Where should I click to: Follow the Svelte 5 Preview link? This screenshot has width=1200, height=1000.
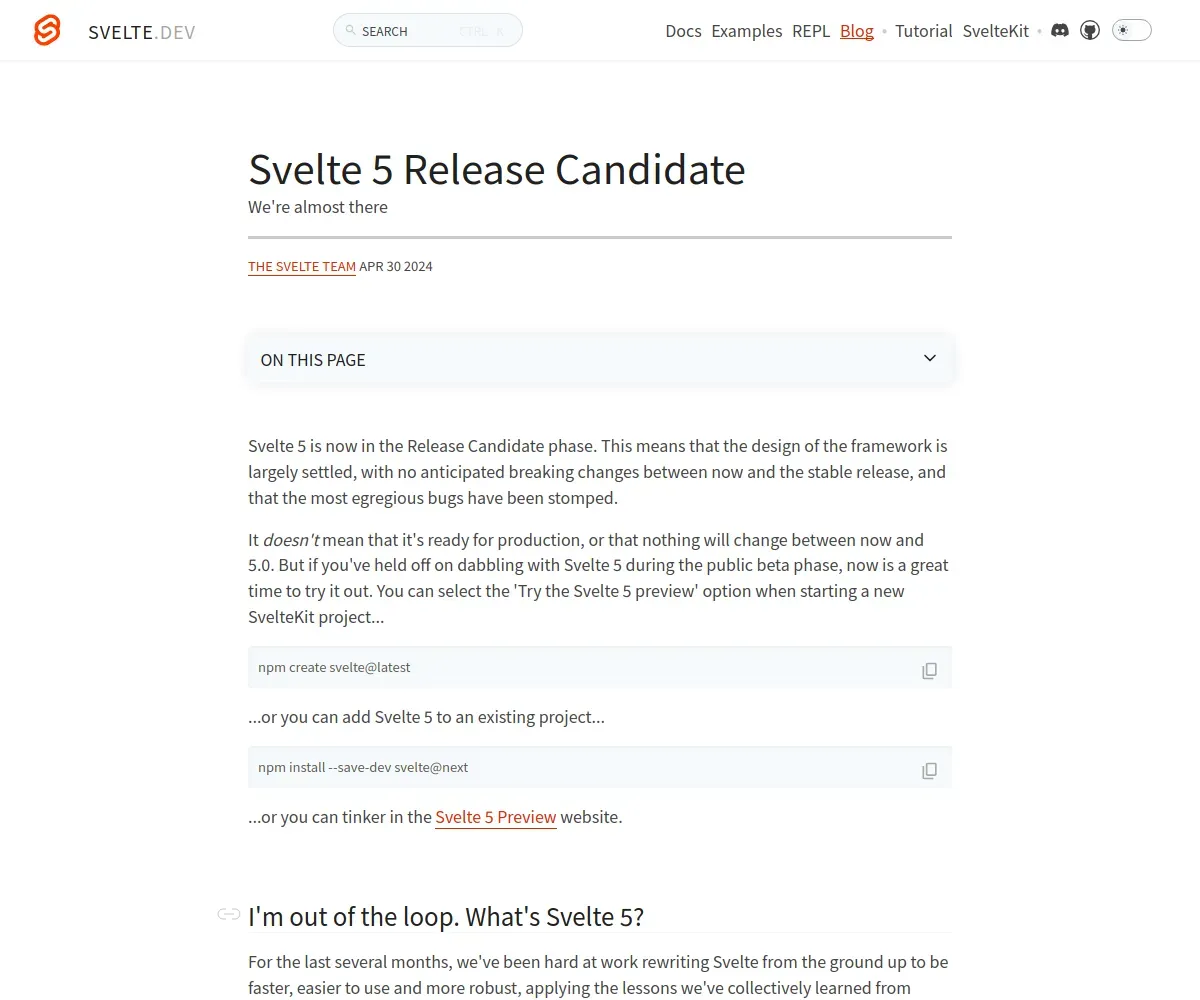(x=495, y=817)
